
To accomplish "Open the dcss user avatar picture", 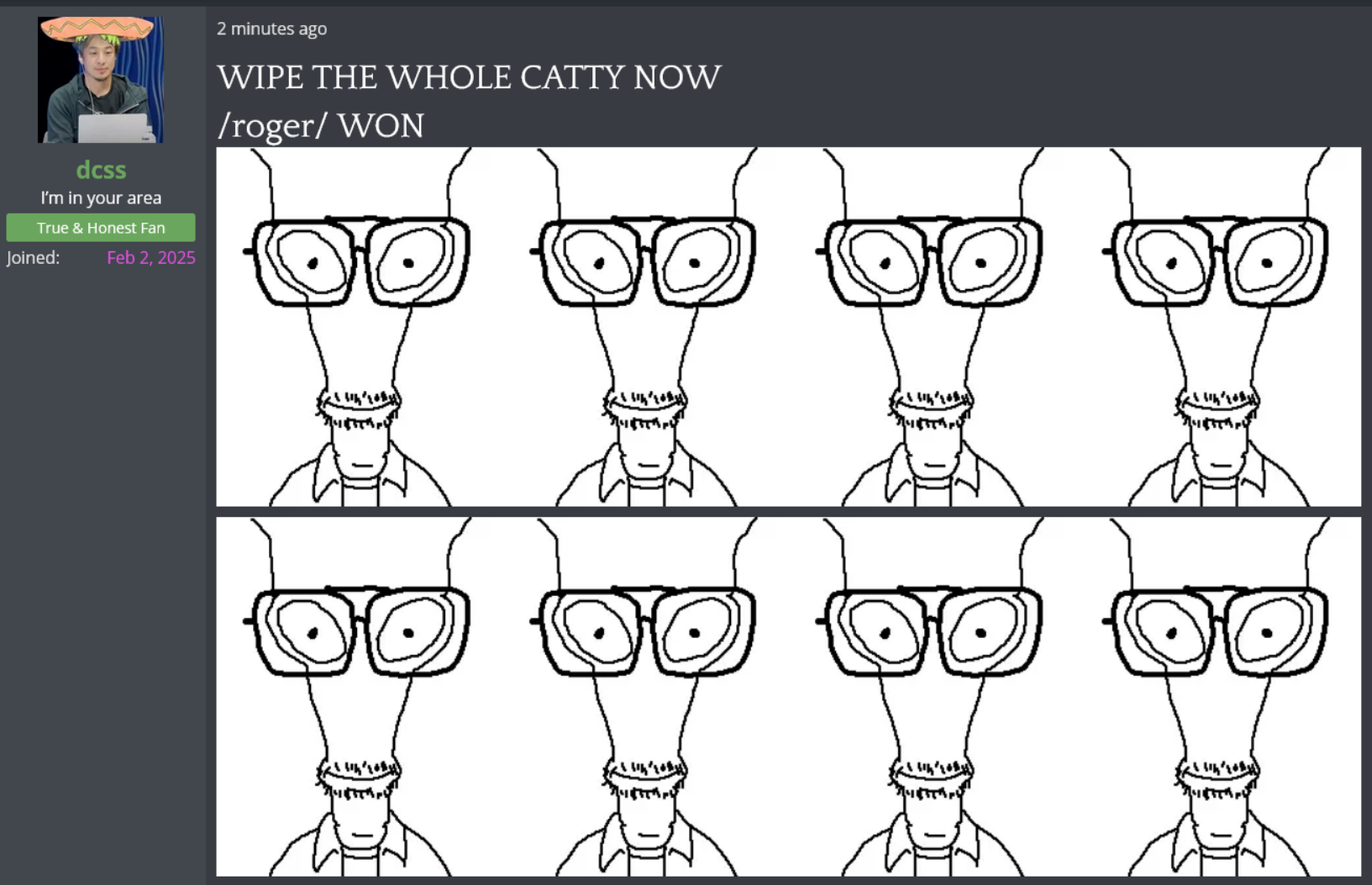I will [101, 80].
